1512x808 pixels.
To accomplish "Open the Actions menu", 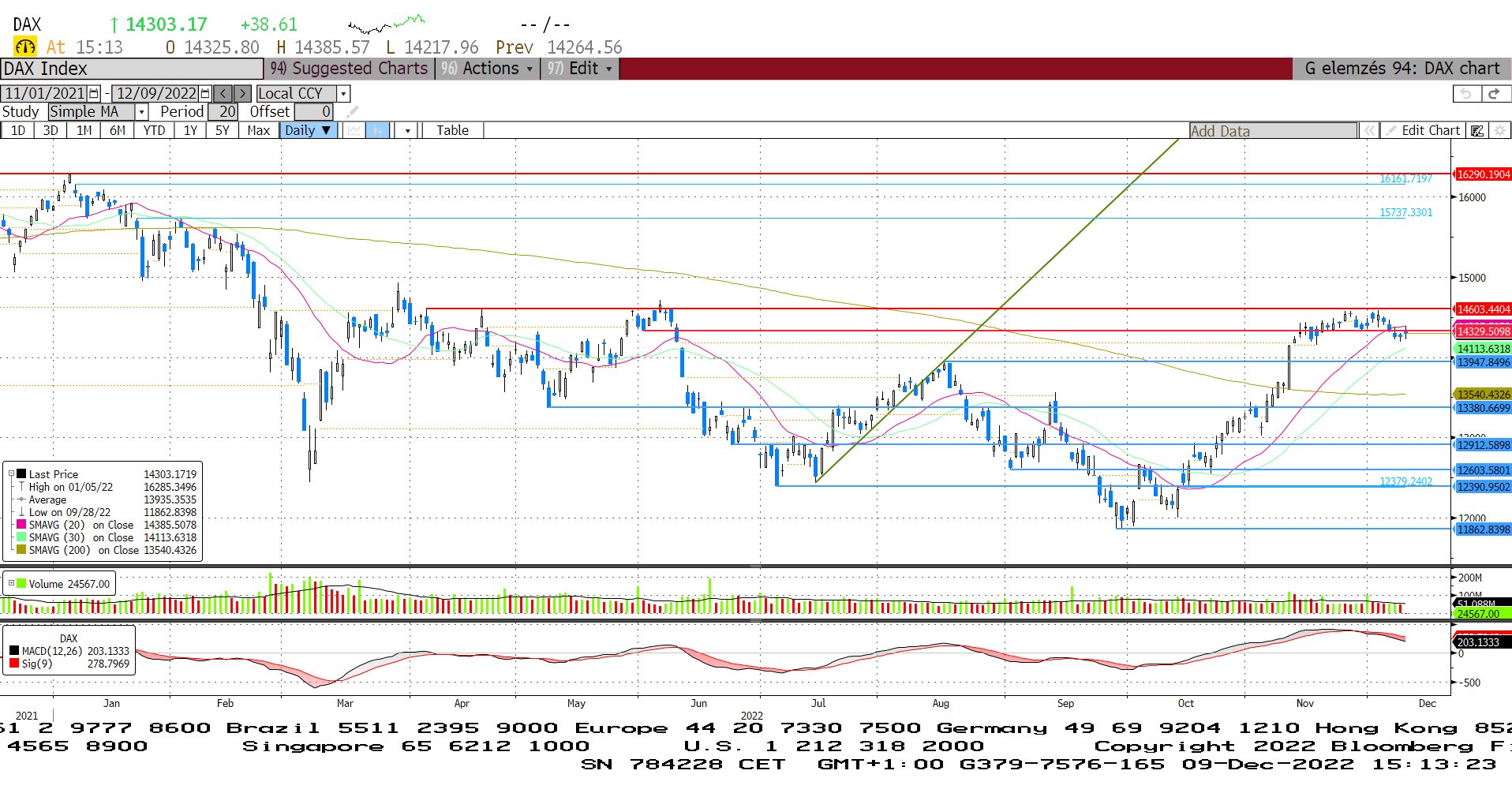I will (489, 69).
